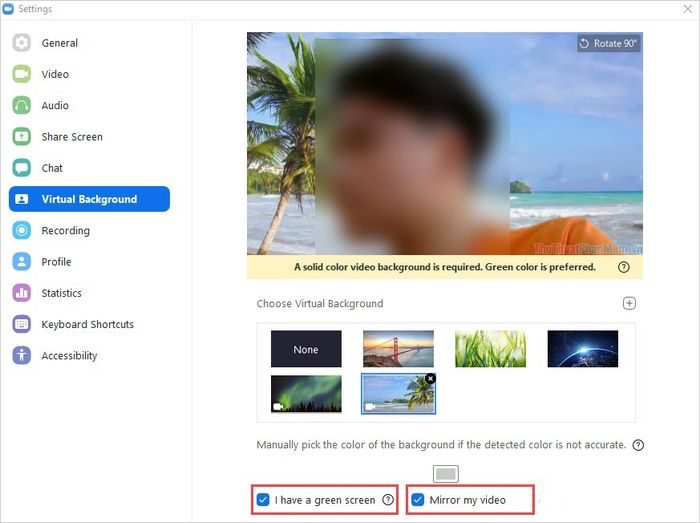
Task: Select Golden Gate Bridge background
Action: pyautogui.click(x=398, y=349)
